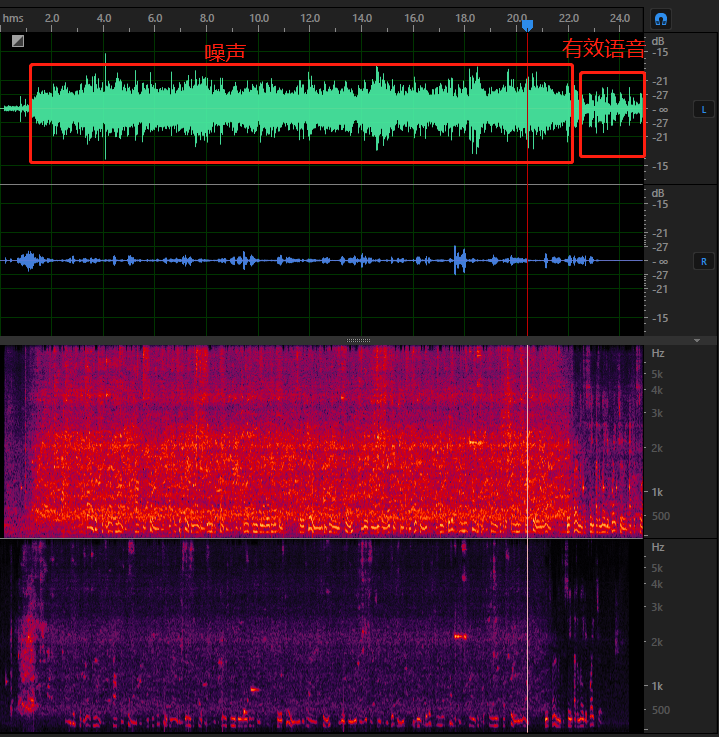Click the 24.0 mark on time ruler
Screen dimensions: 719x737
coord(620,18)
